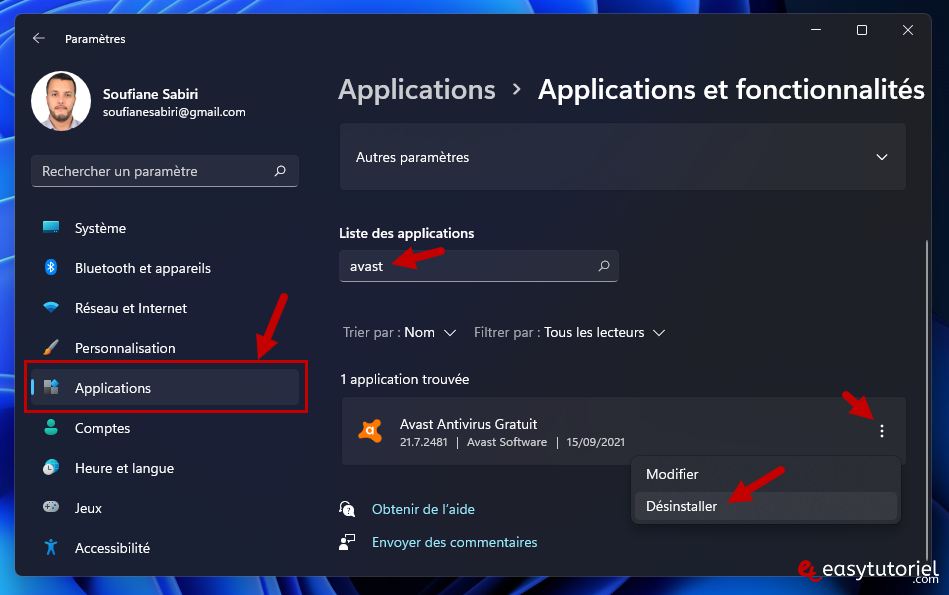The width and height of the screenshot is (949, 595).
Task: Click the Wi-Fi network icon in sidebar
Action: [x=51, y=307]
